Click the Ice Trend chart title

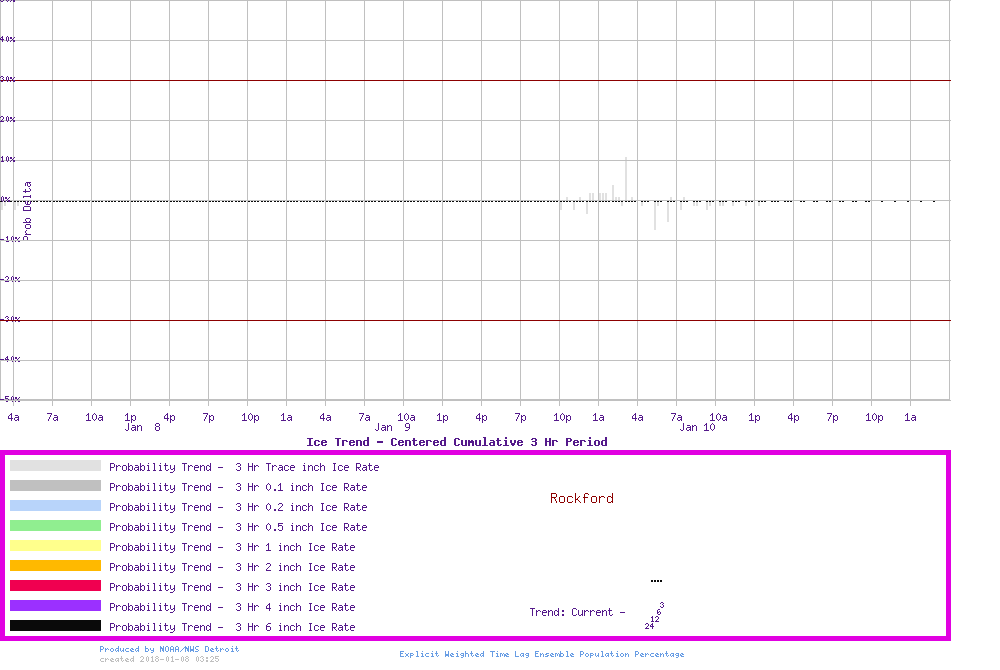[456, 442]
